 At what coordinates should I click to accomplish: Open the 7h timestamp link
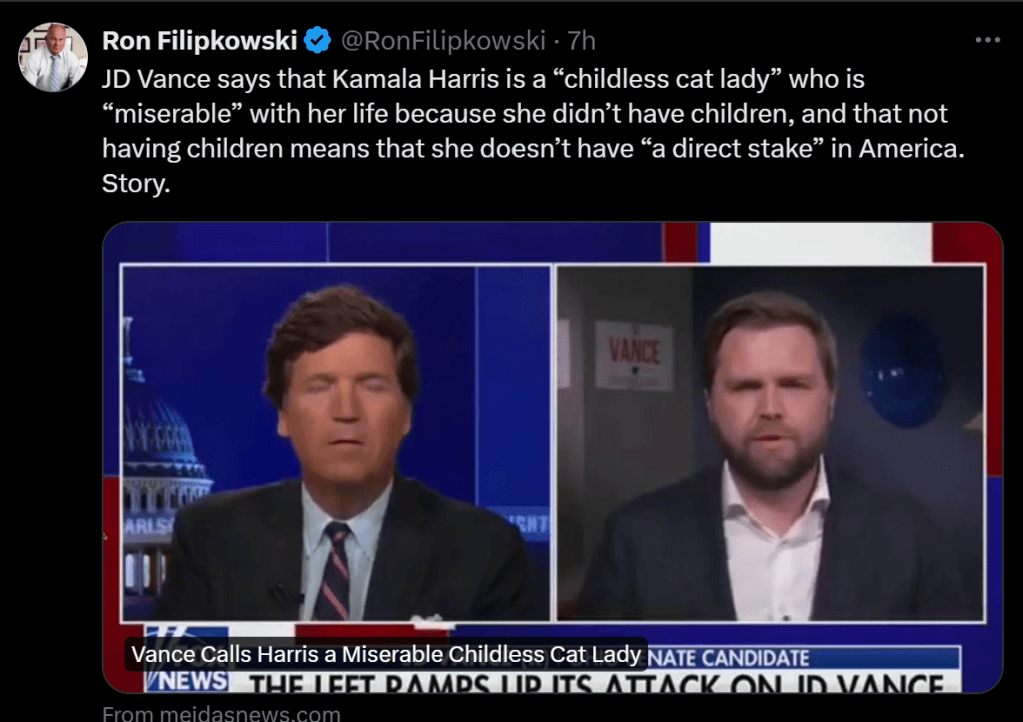click(x=581, y=40)
